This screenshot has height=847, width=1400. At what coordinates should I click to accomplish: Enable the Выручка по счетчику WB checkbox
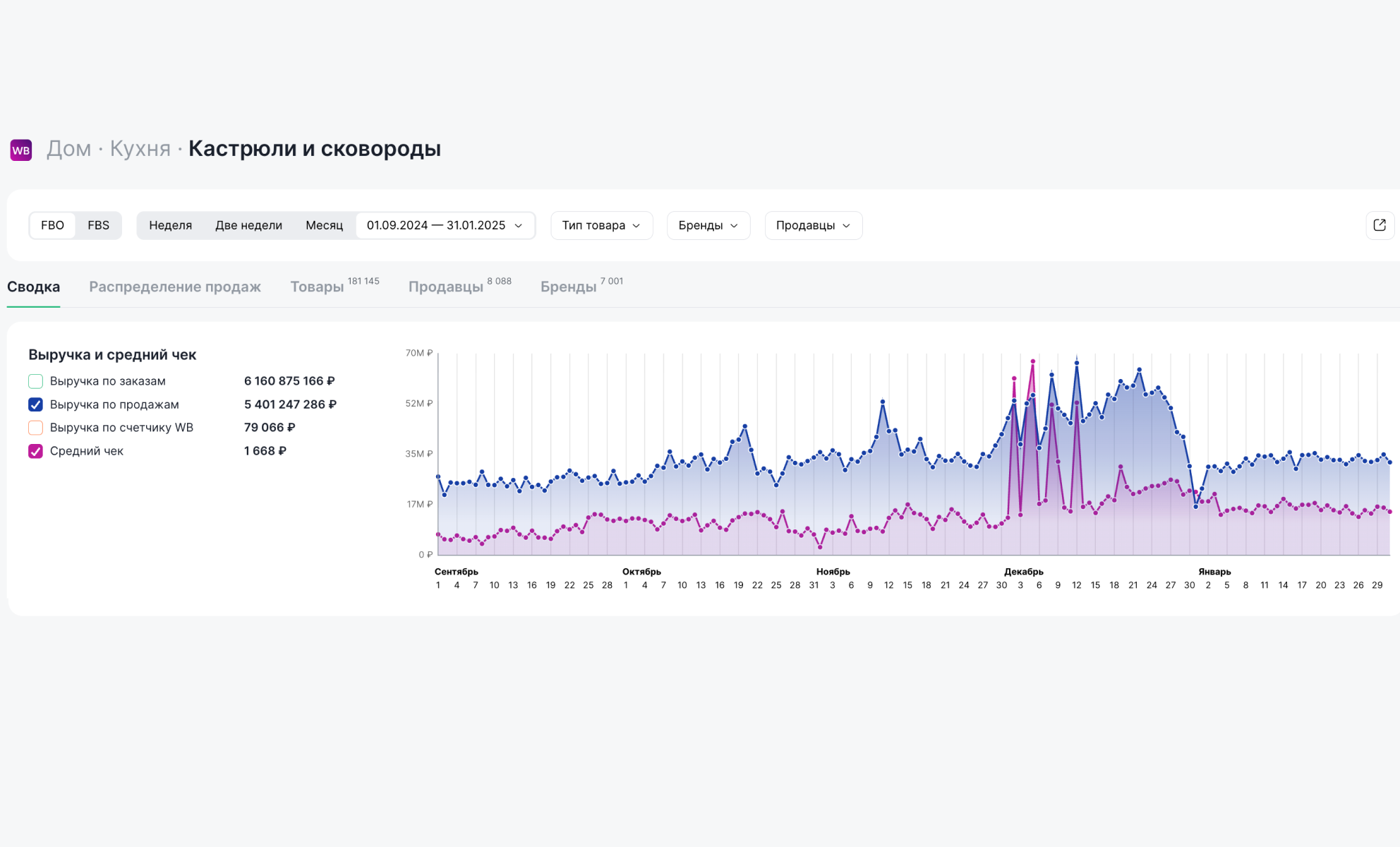[35, 428]
